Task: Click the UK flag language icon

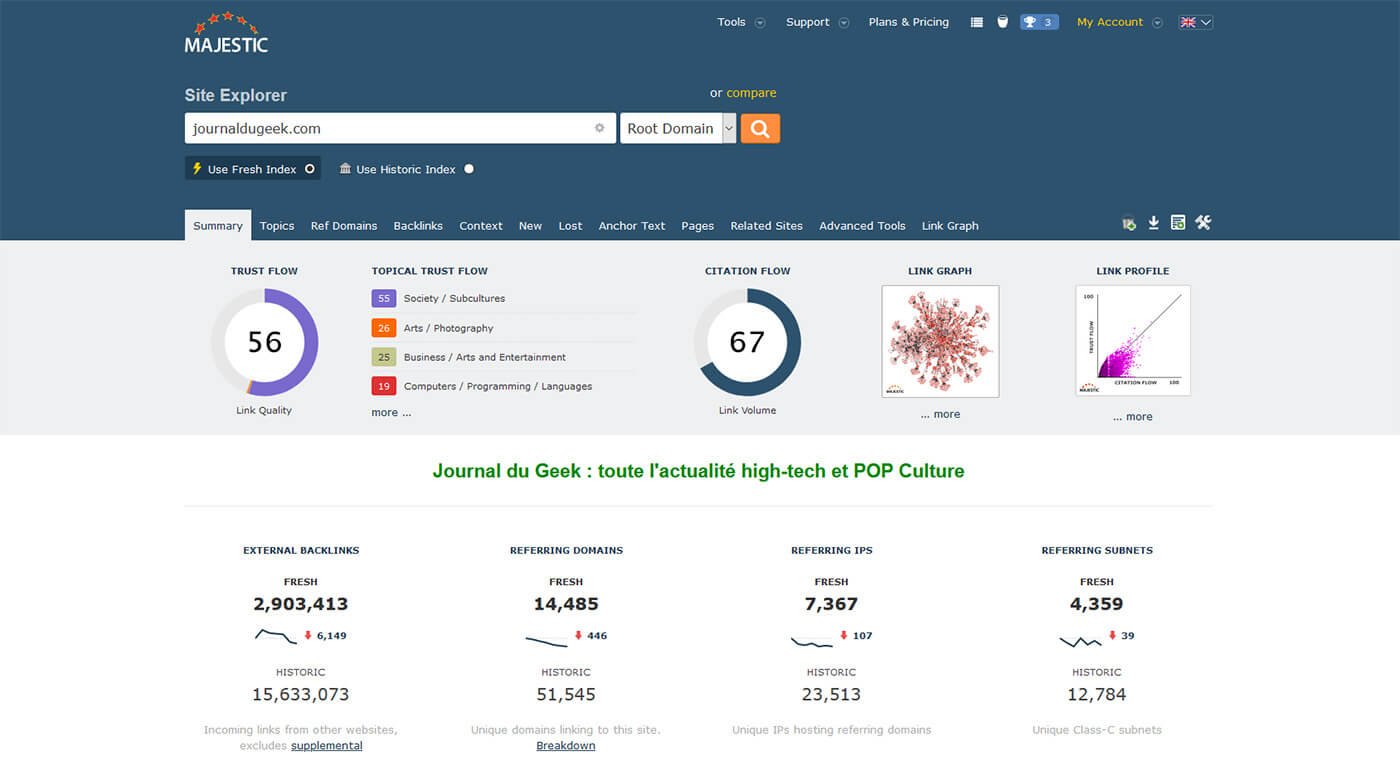Action: 1188,22
